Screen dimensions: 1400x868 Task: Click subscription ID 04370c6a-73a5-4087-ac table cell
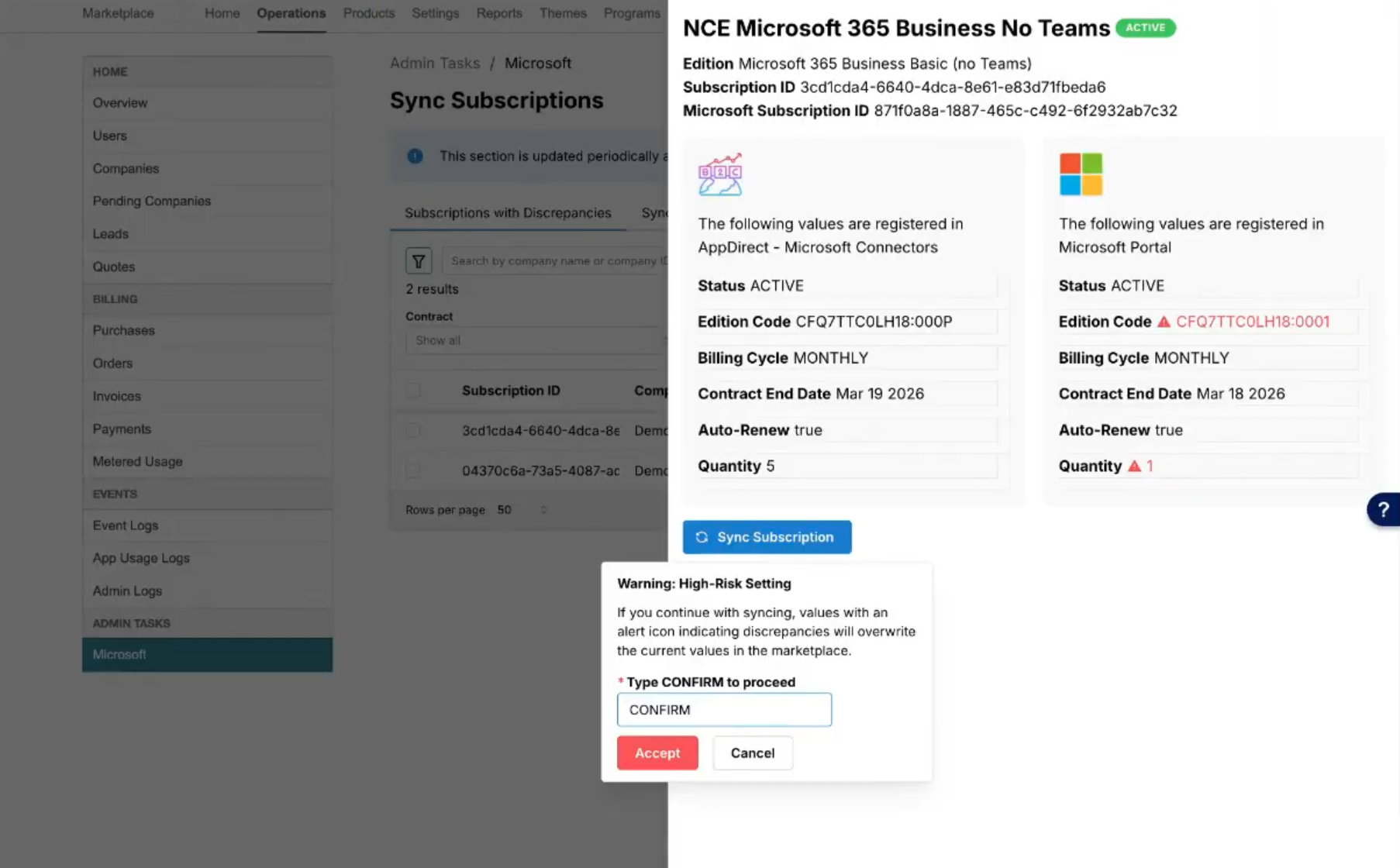tap(540, 470)
